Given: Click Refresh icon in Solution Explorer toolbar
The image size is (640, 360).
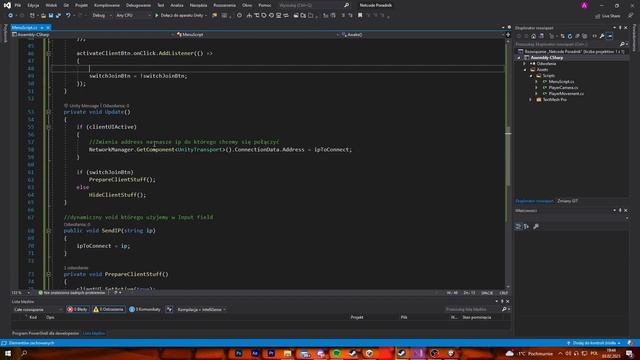Looking at the screenshot, I should (570, 36).
